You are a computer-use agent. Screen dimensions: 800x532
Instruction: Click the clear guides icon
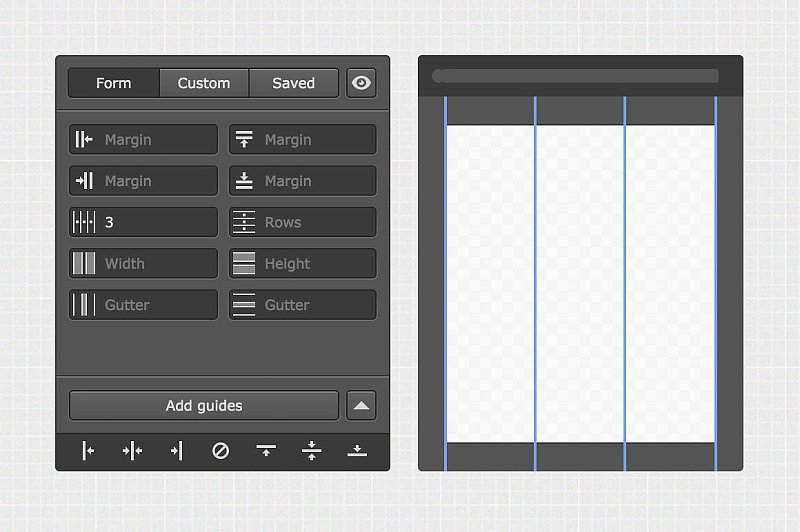tap(221, 451)
